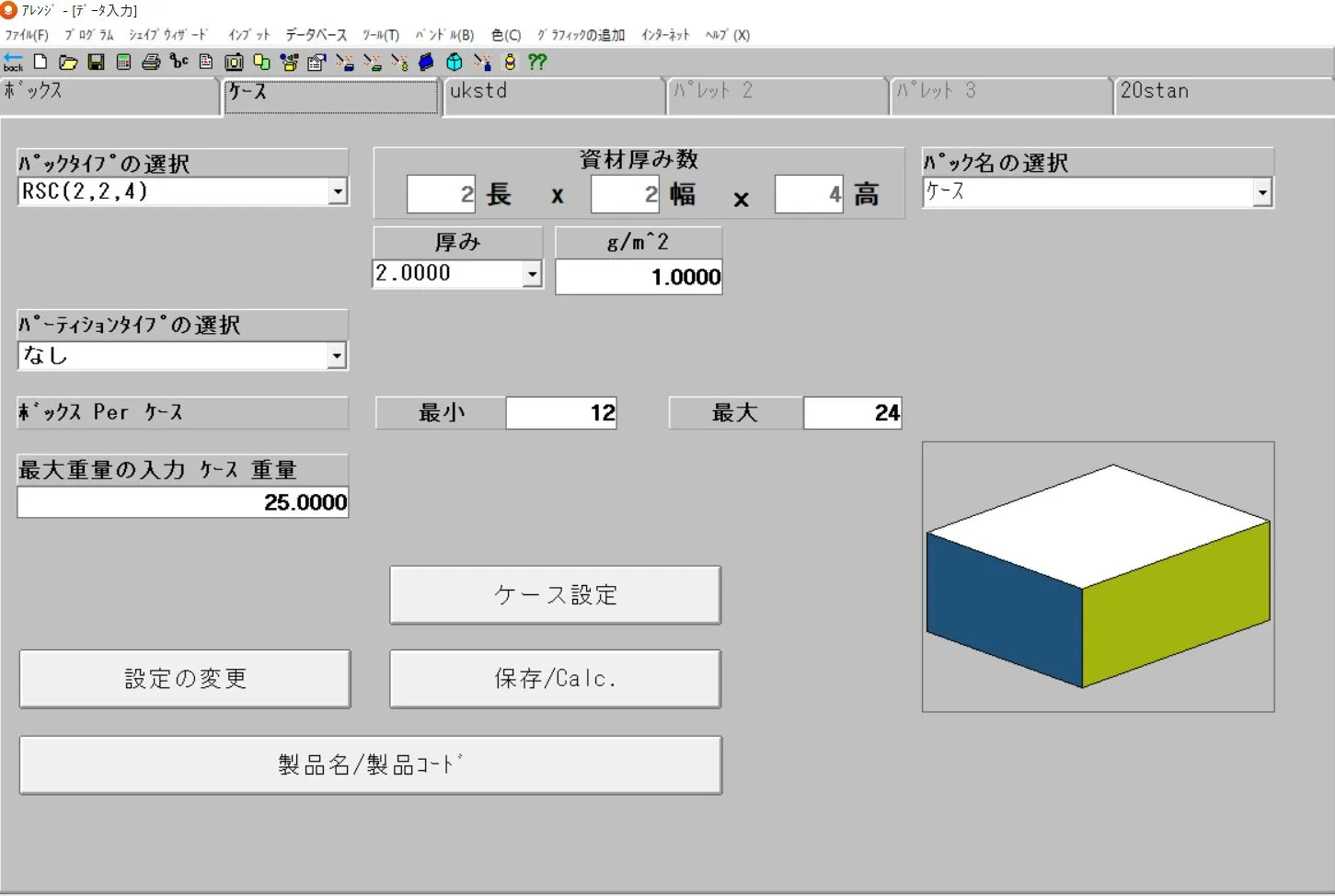Open the calculator toolbar icon
This screenshot has width=1335, height=896.
122,63
